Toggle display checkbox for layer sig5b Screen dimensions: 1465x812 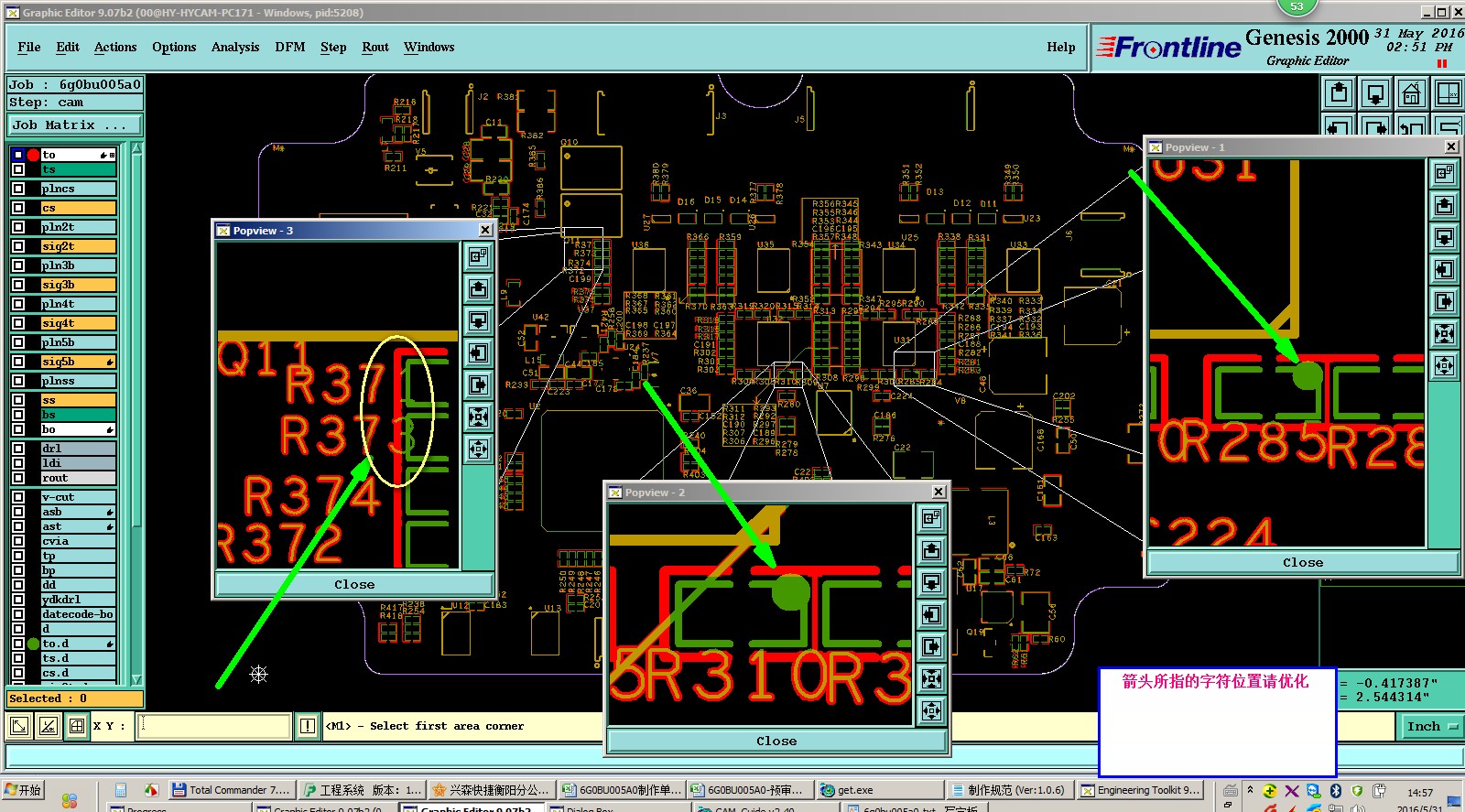pyautogui.click(x=18, y=362)
